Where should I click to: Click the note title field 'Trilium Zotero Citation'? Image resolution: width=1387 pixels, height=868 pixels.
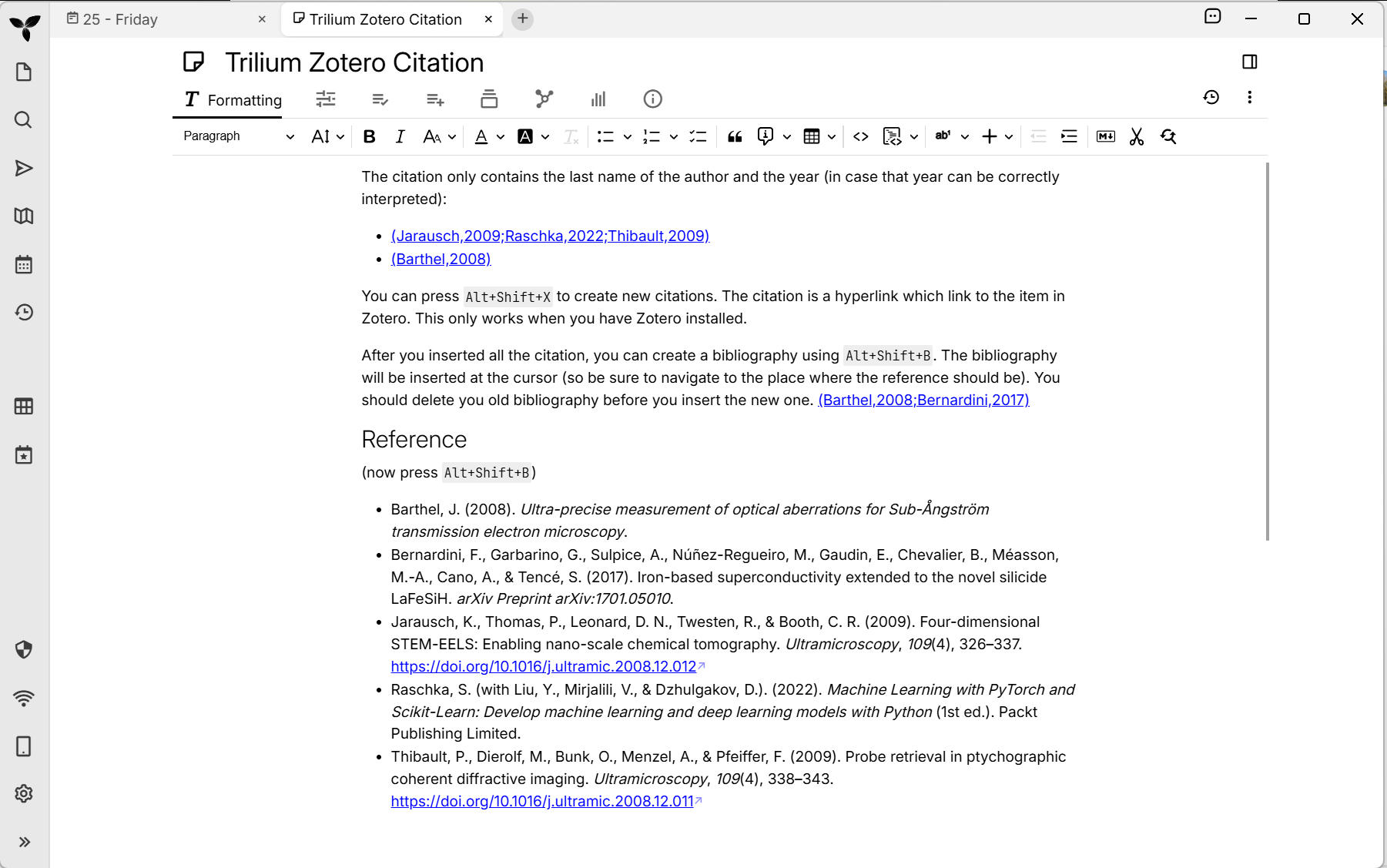coord(354,62)
